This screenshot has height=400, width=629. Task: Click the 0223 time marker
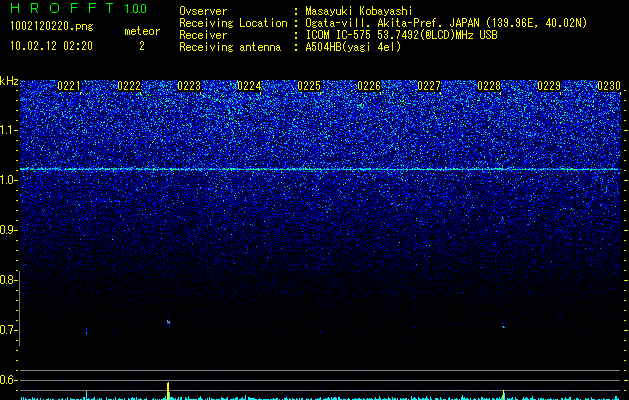click(189, 86)
